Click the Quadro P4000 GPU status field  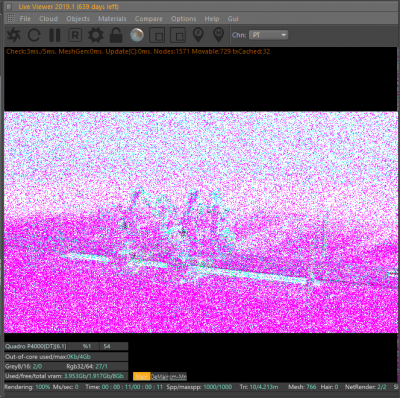[x=36, y=346]
